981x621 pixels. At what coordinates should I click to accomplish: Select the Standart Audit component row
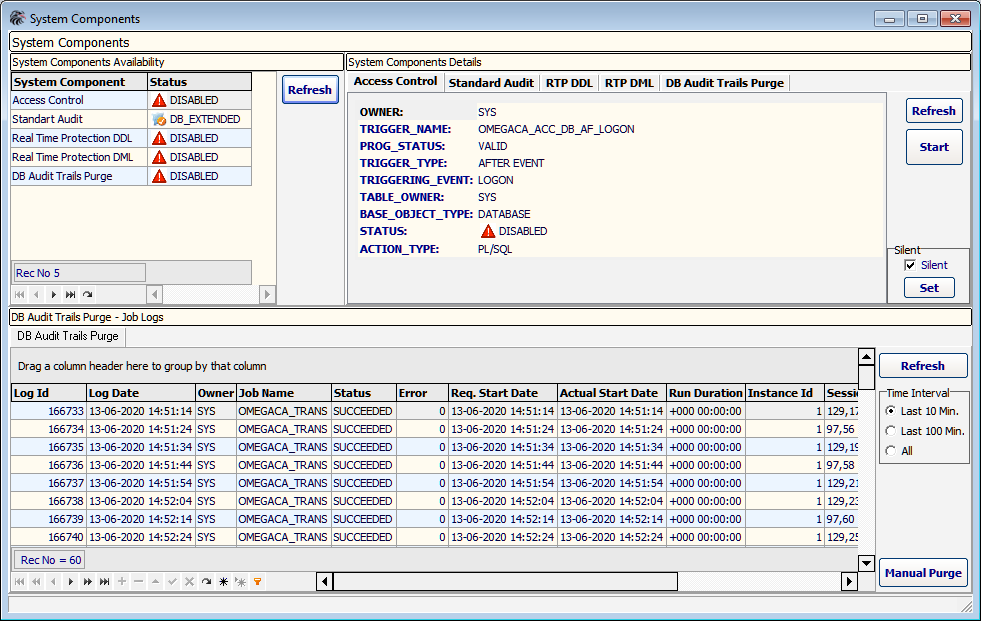click(48, 119)
